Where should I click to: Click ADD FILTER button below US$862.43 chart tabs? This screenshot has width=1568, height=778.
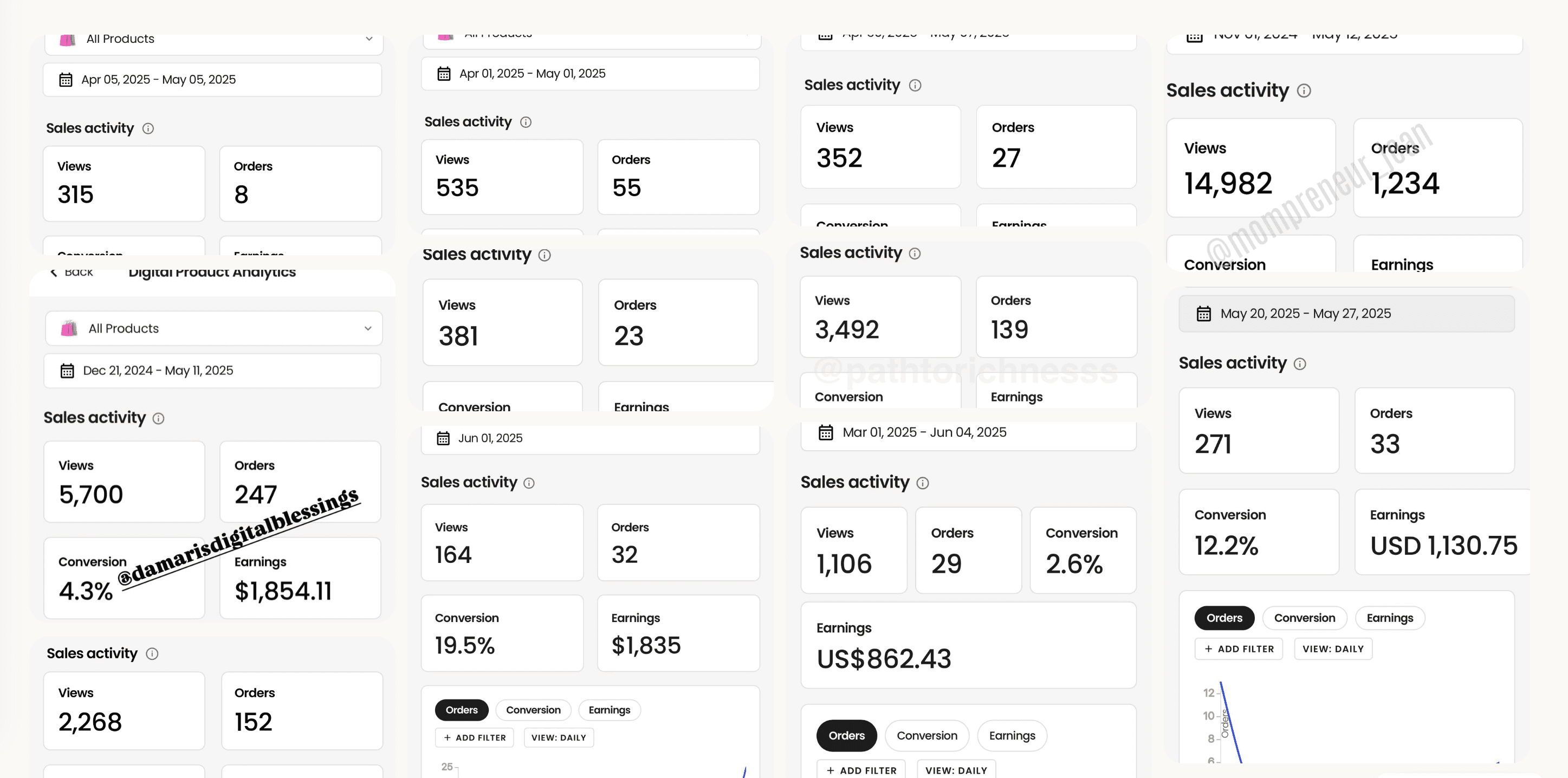coord(861,770)
